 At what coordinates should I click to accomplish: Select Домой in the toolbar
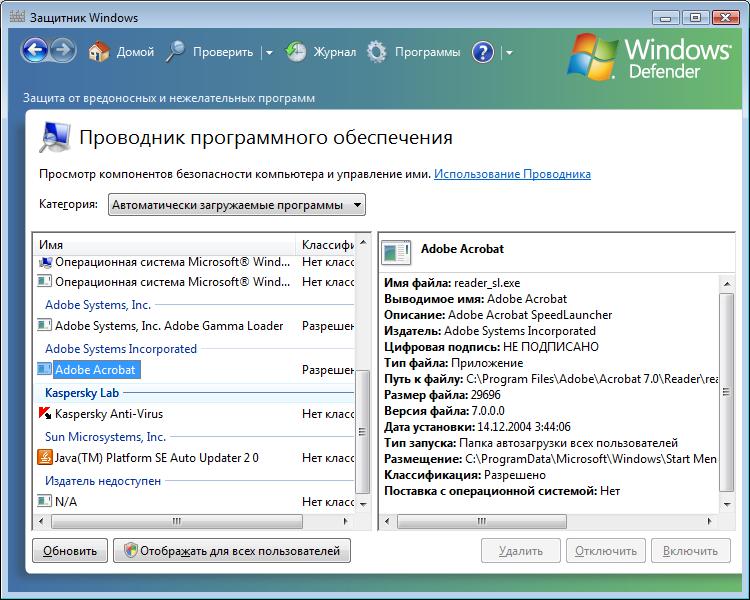point(135,52)
